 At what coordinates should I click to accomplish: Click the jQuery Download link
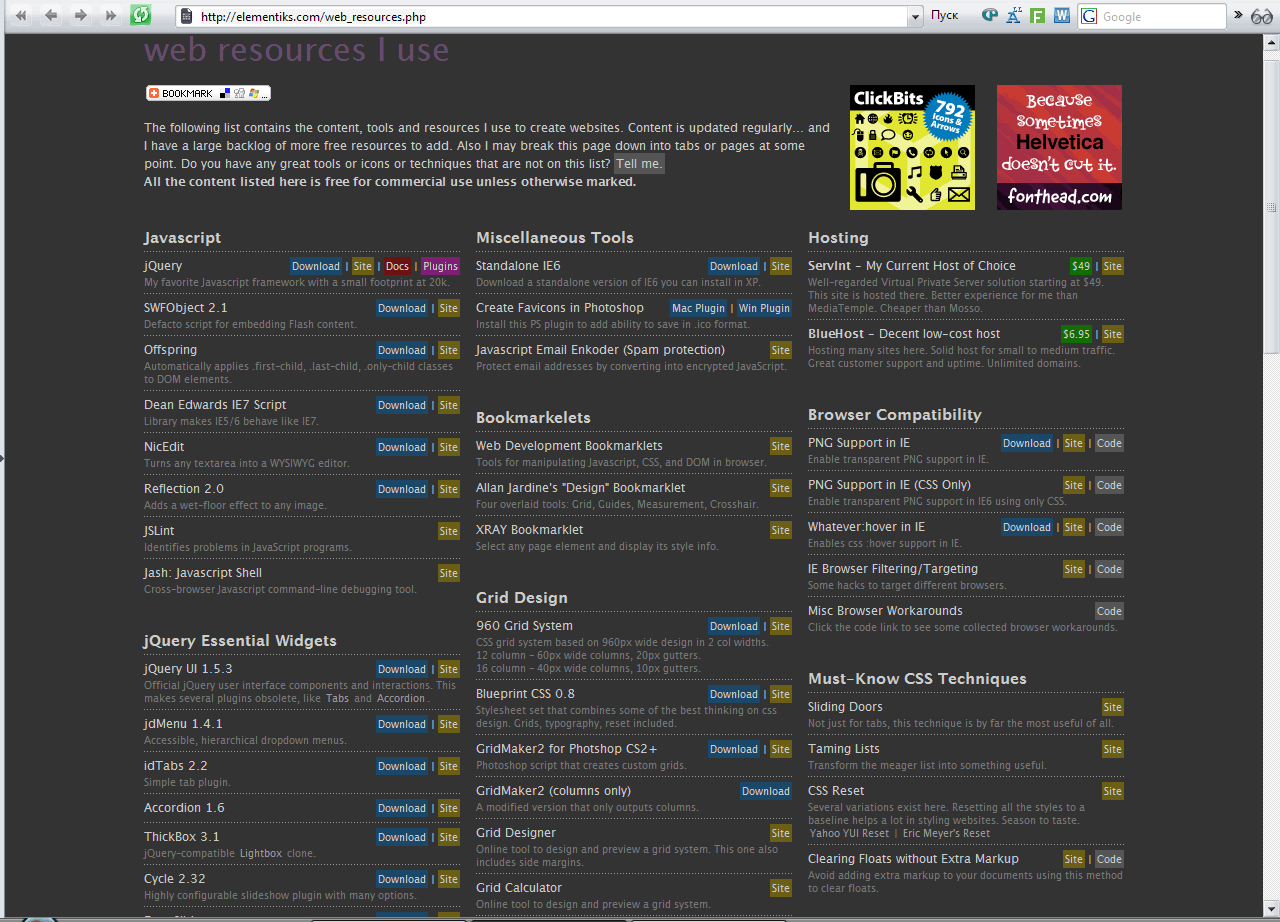[x=316, y=266]
